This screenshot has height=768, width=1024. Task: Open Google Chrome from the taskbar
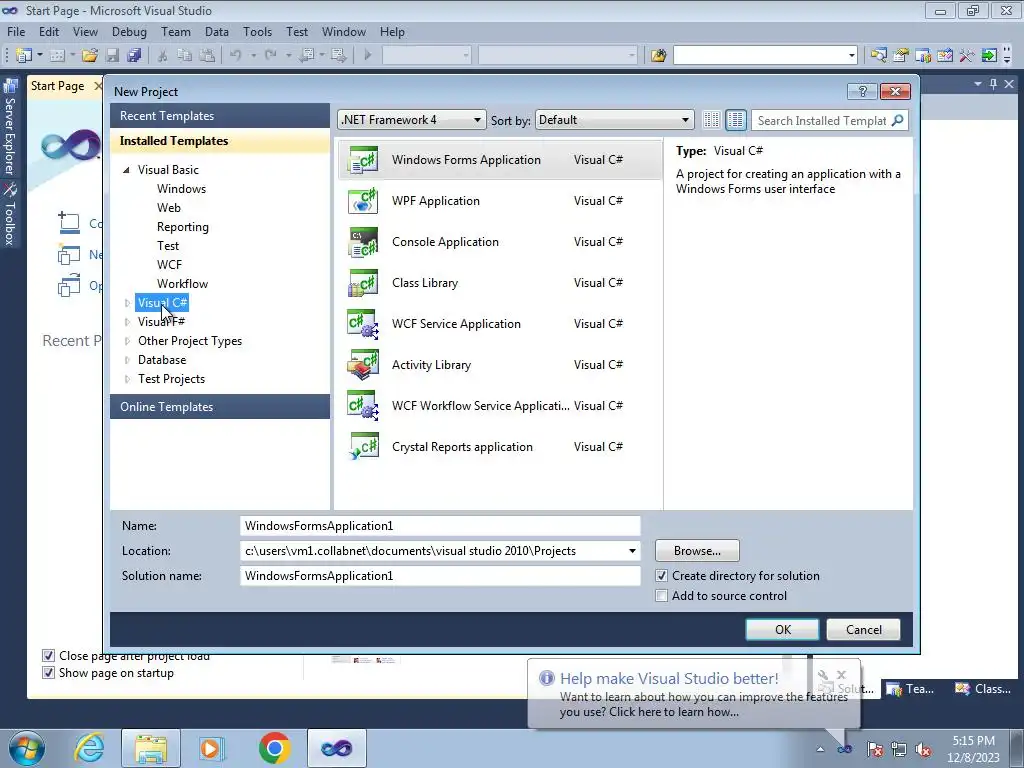pos(274,748)
